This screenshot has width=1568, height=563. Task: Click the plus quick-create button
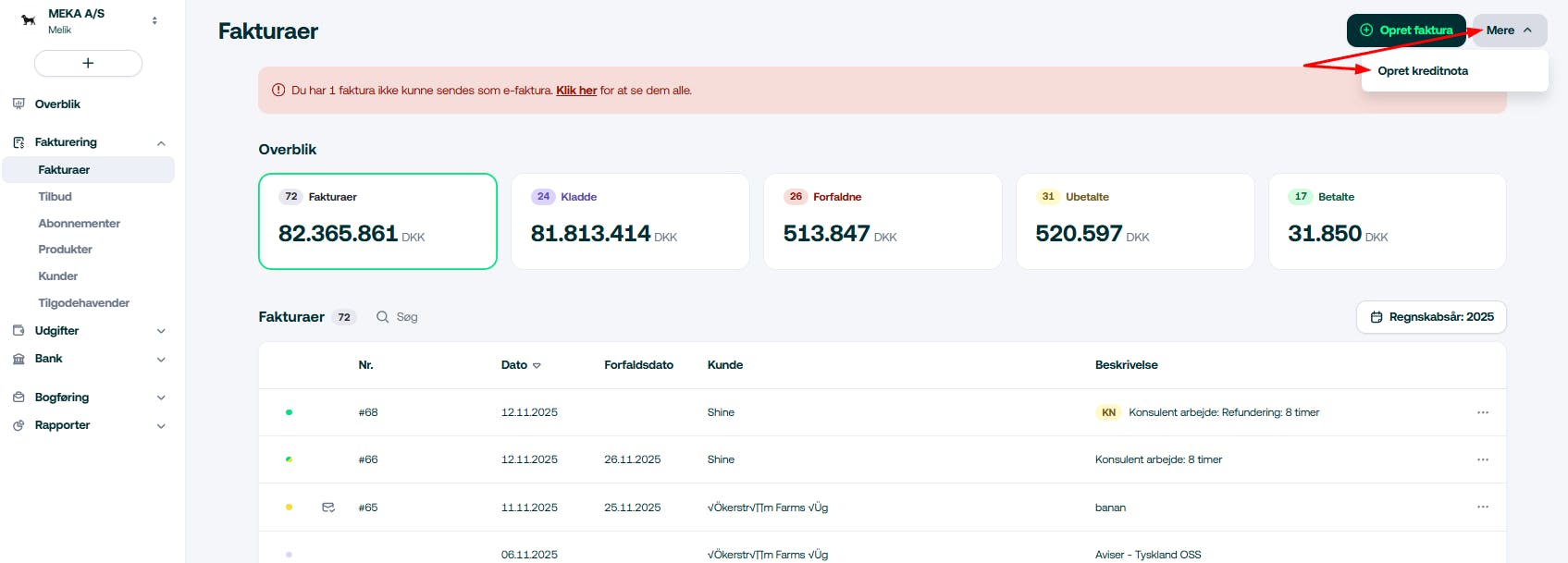point(88,63)
